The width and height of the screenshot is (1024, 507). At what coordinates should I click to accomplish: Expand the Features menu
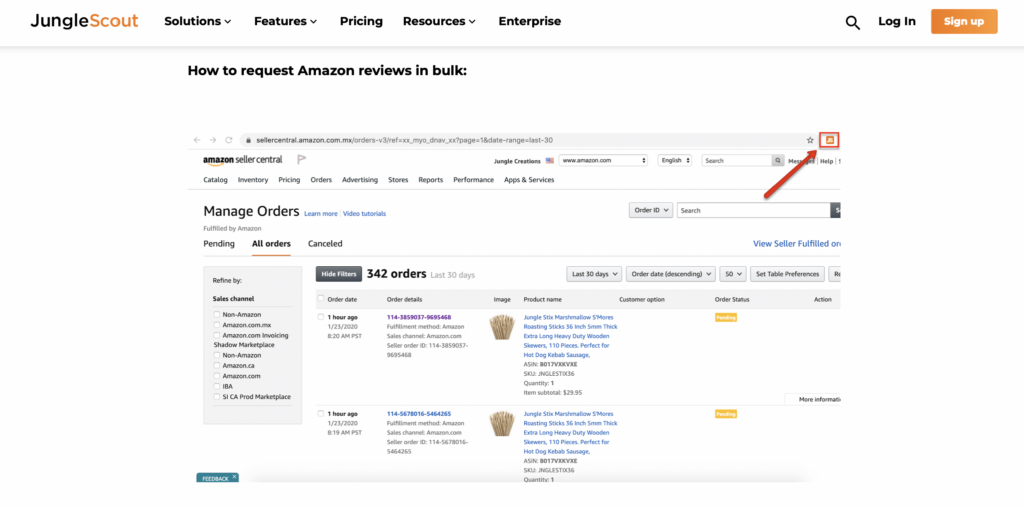coord(285,21)
